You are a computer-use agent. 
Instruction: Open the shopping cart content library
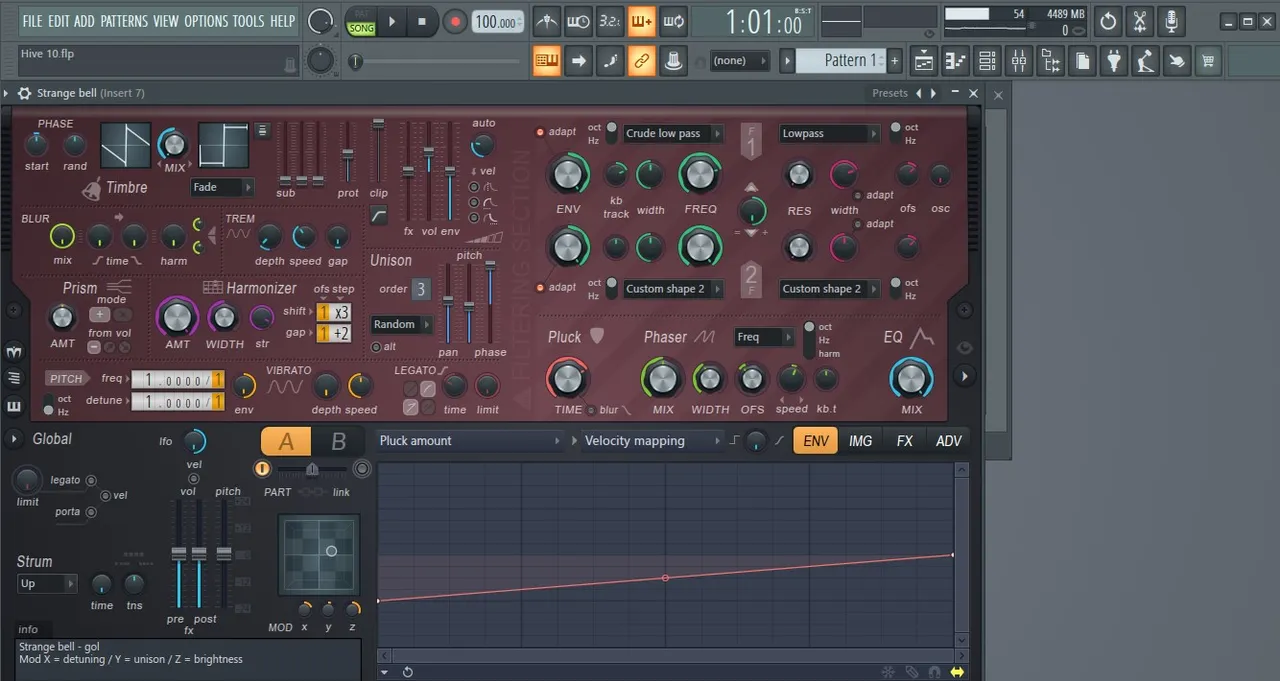1209,62
